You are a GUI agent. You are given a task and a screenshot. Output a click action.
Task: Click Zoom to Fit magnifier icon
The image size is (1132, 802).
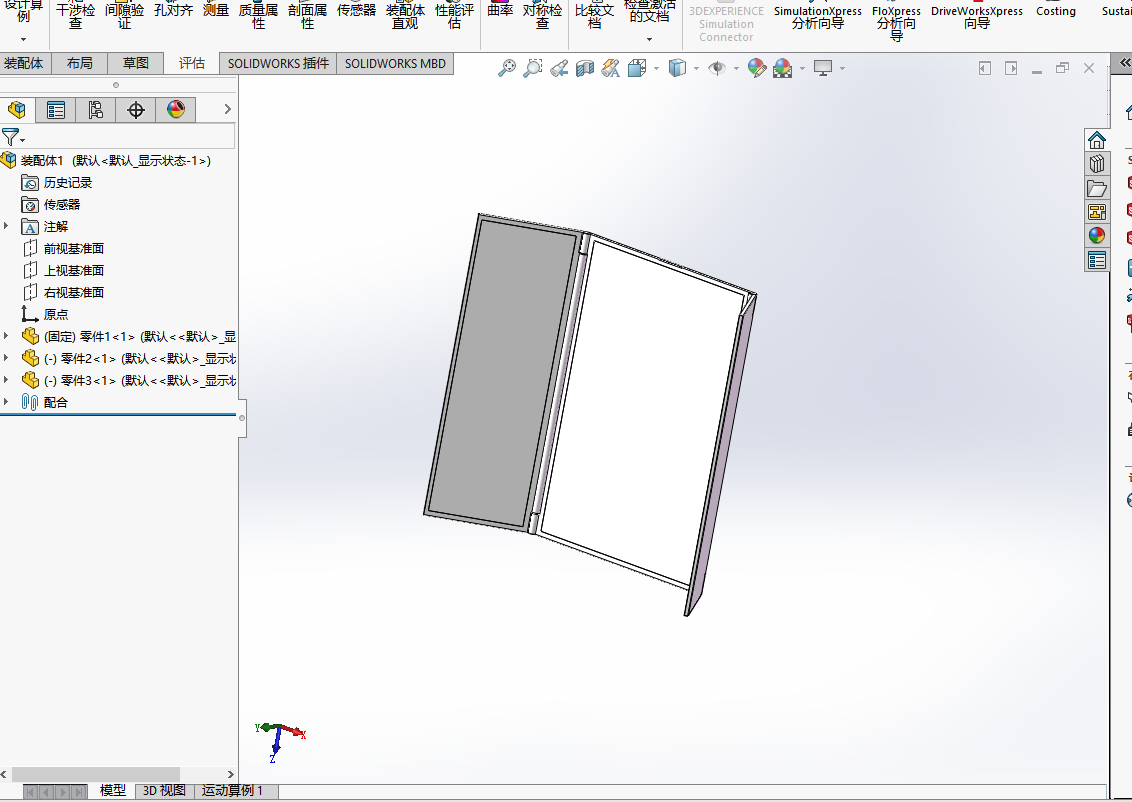pos(507,68)
